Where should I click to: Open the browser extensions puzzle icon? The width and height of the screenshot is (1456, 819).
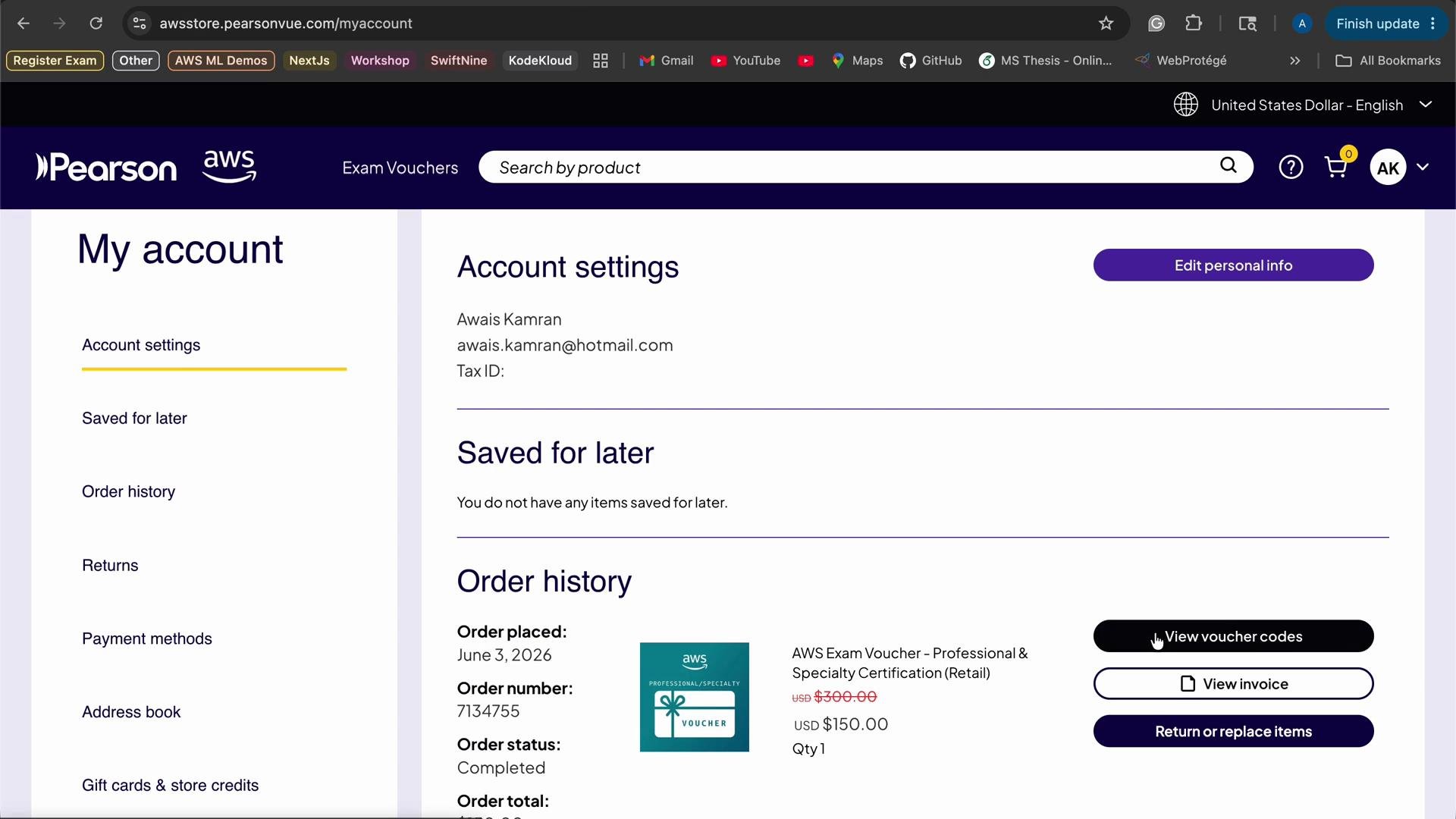click(x=1194, y=24)
